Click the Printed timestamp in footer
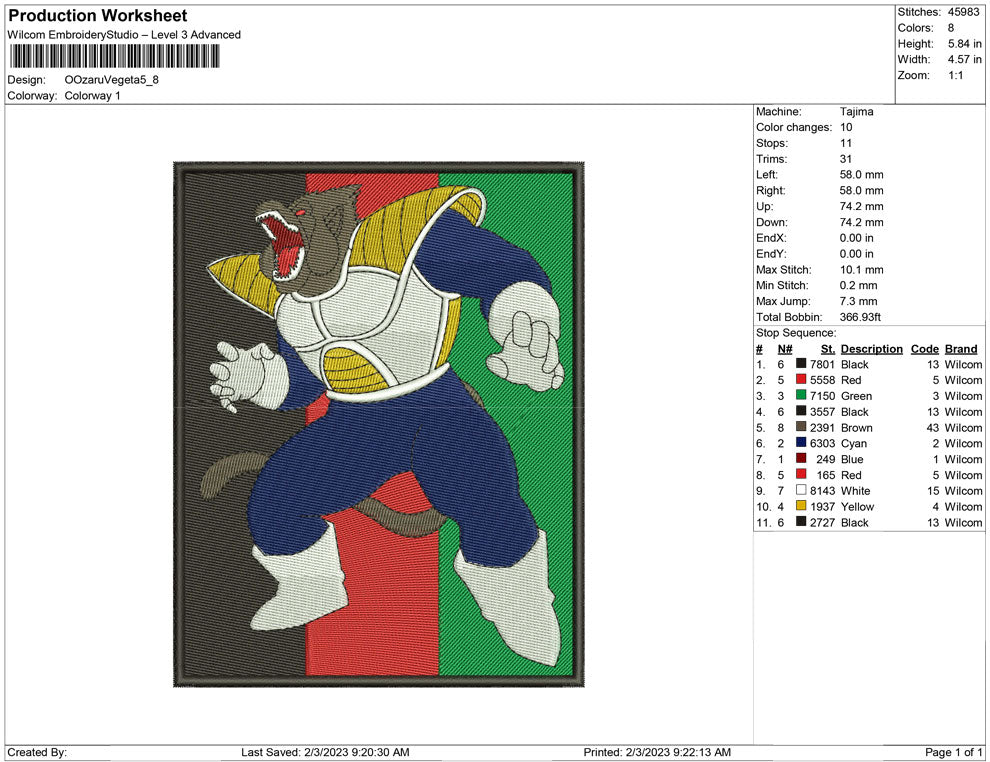This screenshot has height=762, width=990. point(657,753)
